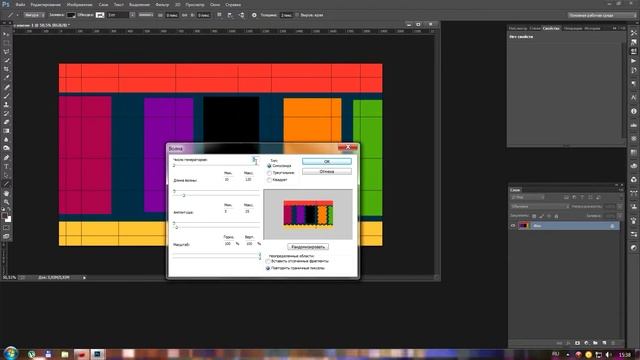Screen dimensions: 640x360
Task: Open path arrangement options icon
Action: [x=241, y=15]
